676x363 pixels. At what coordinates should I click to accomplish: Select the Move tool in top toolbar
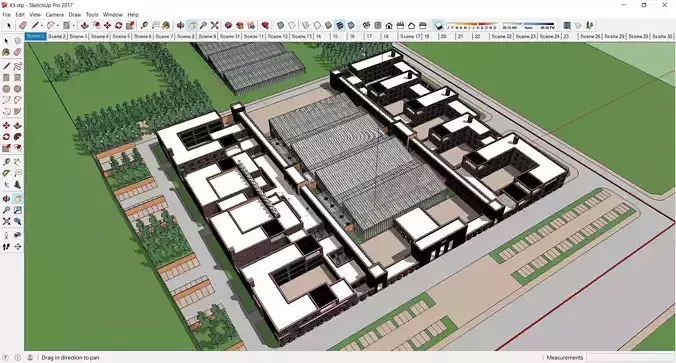click(x=107, y=25)
